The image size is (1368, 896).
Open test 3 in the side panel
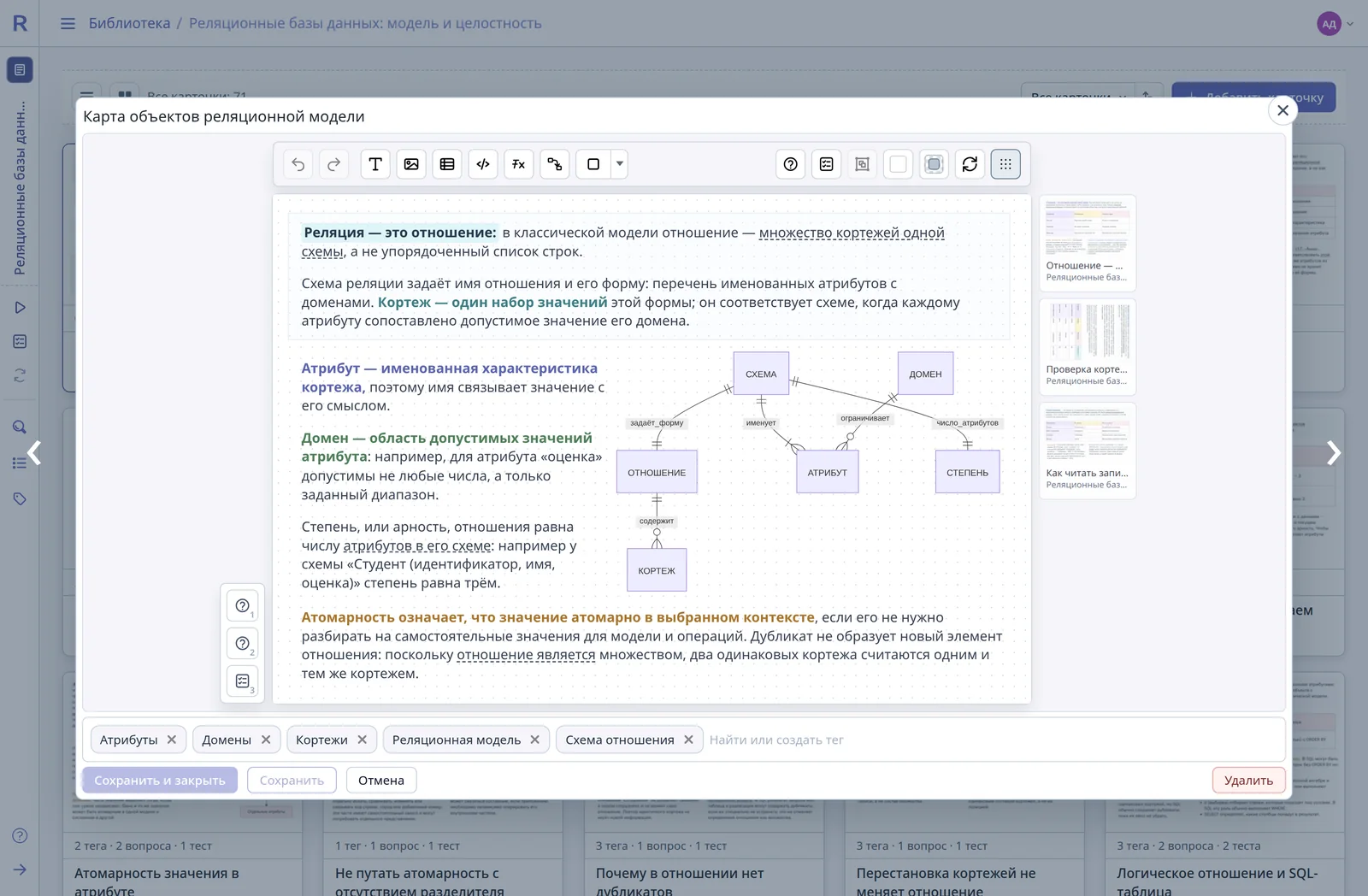tap(243, 681)
